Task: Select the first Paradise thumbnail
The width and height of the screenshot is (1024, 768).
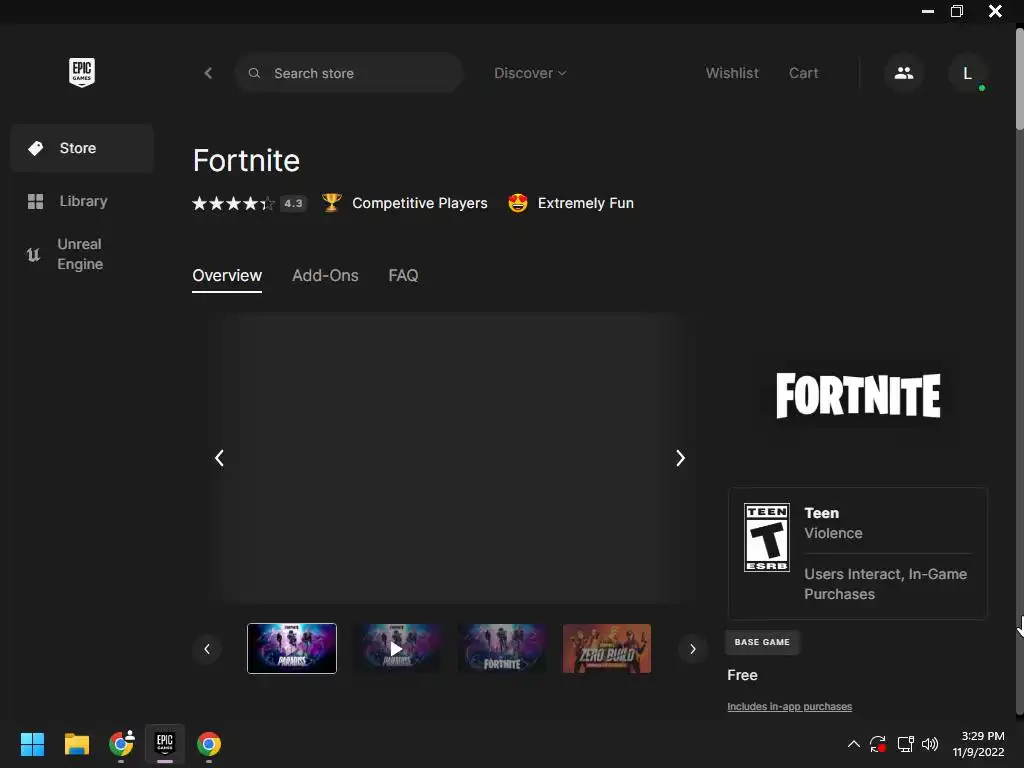Action: pyautogui.click(x=292, y=648)
